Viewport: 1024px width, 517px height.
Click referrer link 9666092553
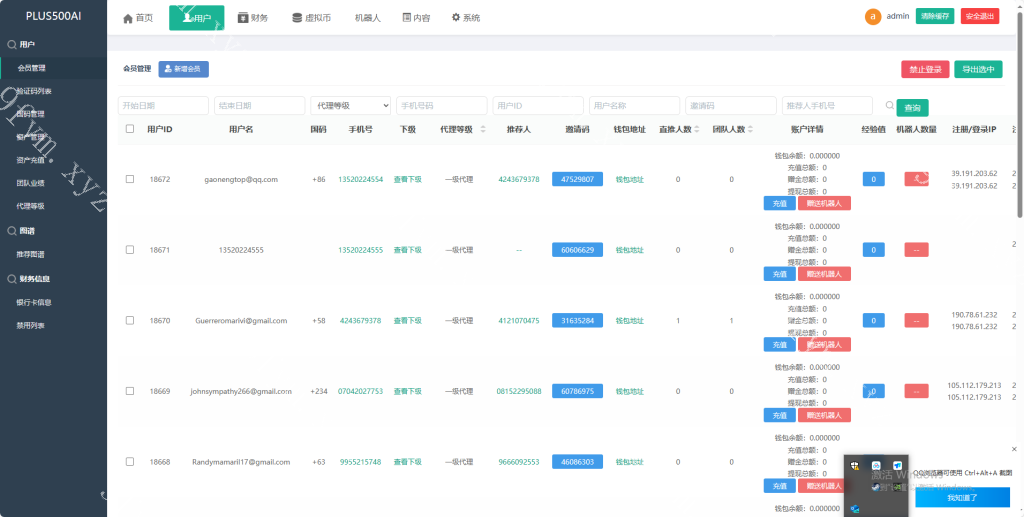[519, 462]
